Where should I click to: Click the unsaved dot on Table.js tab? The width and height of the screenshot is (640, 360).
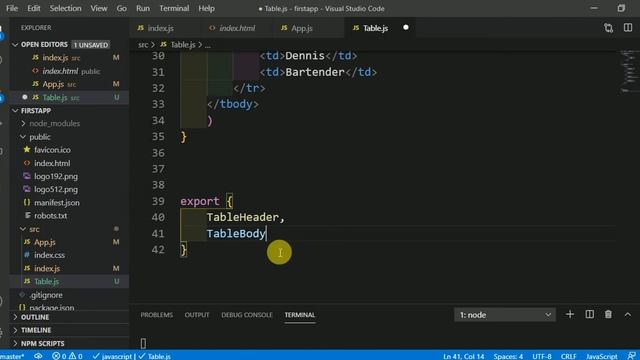click(x=406, y=27)
